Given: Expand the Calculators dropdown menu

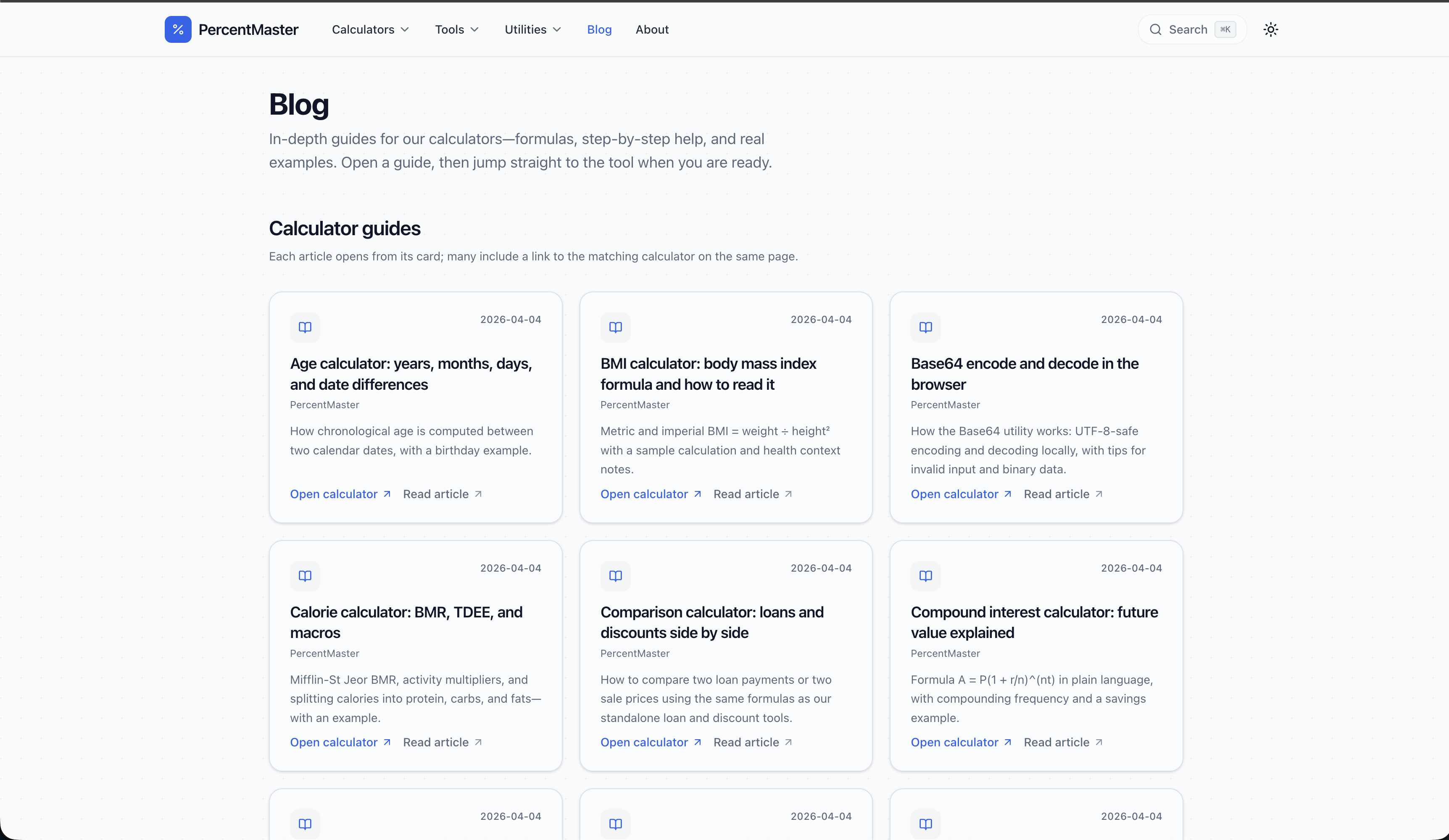Looking at the screenshot, I should click(370, 29).
